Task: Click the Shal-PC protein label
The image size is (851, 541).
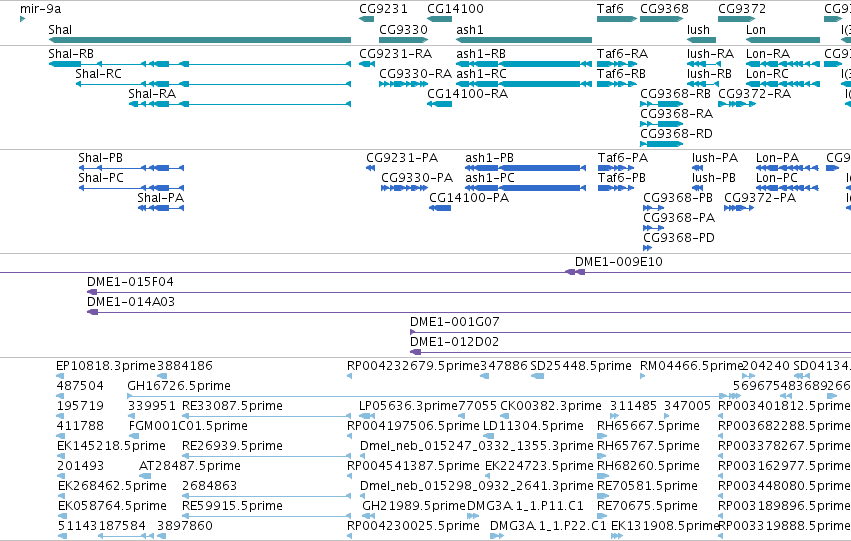Action: [101, 177]
